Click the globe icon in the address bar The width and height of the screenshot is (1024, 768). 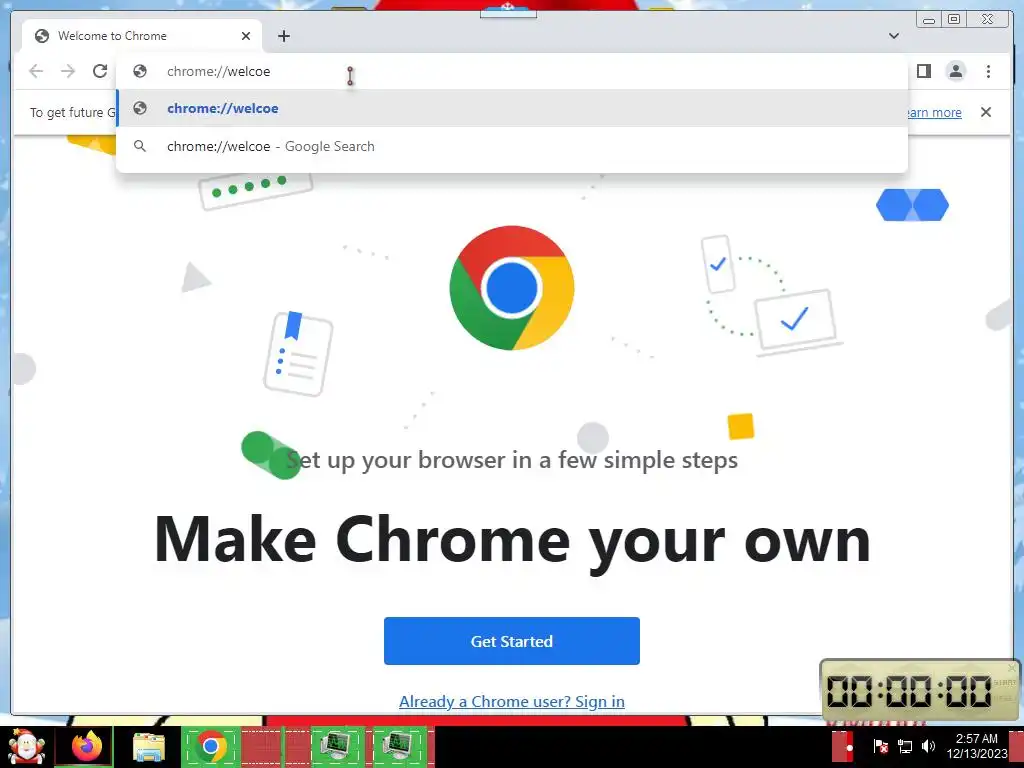(140, 71)
